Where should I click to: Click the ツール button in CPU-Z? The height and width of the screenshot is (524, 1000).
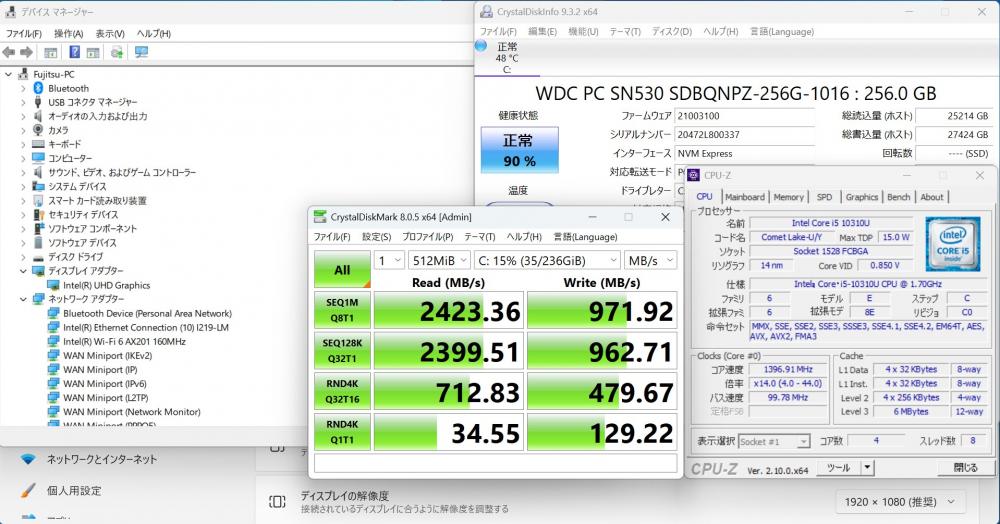click(x=838, y=468)
